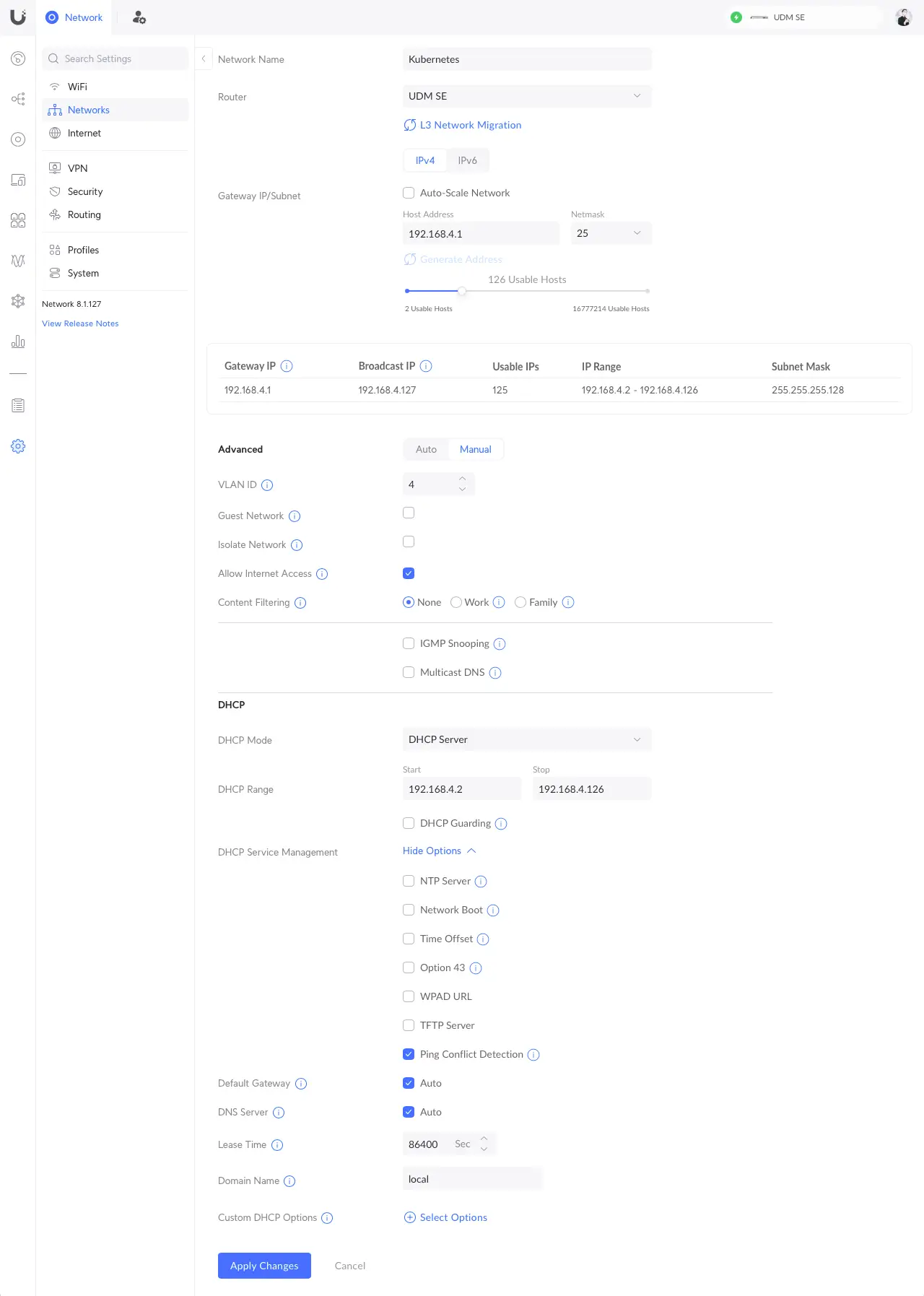This screenshot has height=1296, width=924.
Task: Select the Family content filtering option
Action: click(520, 602)
